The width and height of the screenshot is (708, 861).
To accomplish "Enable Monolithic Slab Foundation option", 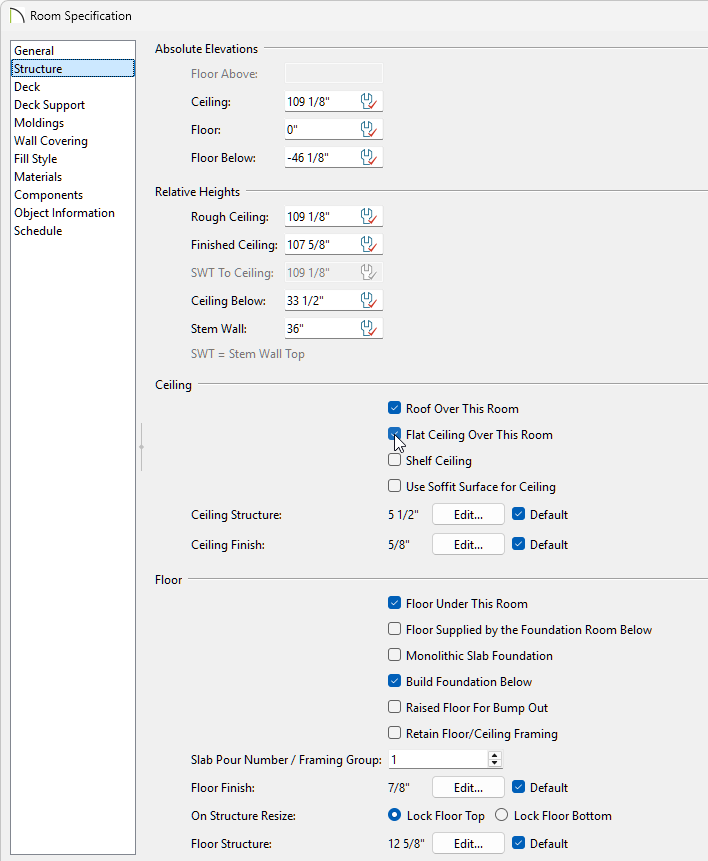I will pyautogui.click(x=394, y=655).
